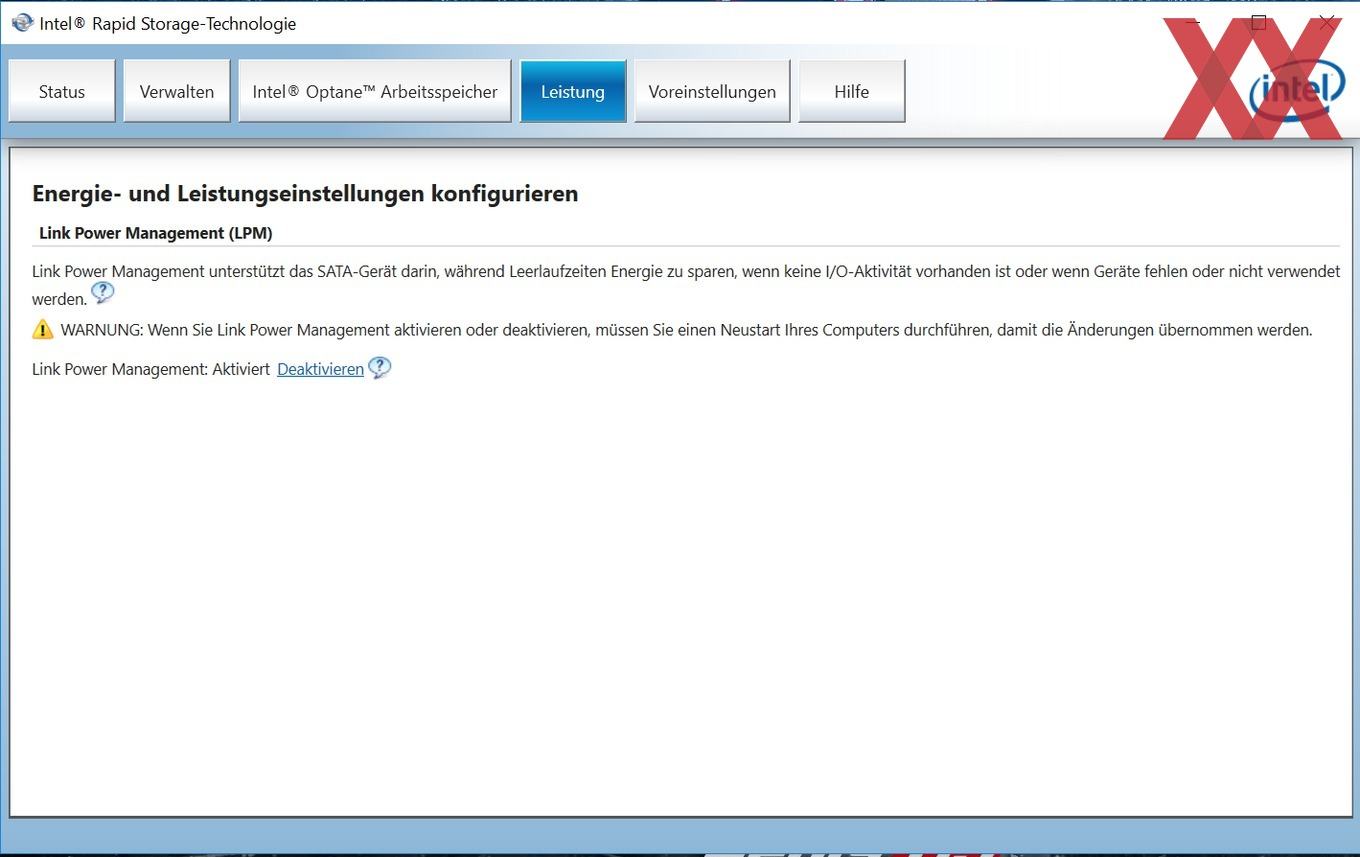The image size is (1360, 857).
Task: Click 'Link Power Management: Aktiviert' status text
Action: click(151, 369)
